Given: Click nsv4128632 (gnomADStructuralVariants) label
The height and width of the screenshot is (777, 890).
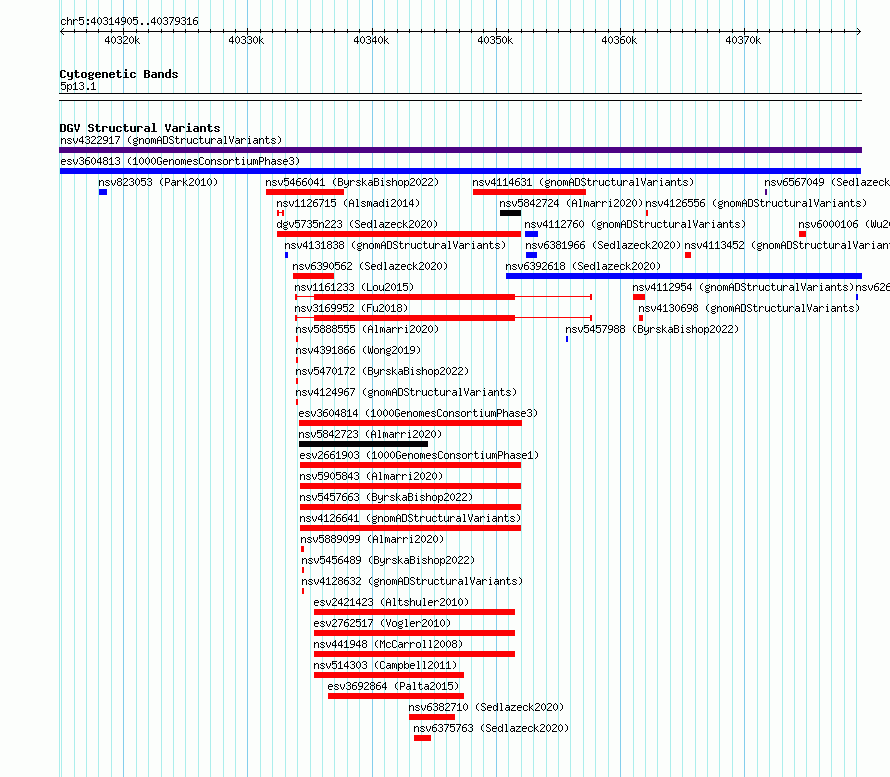Looking at the screenshot, I should pos(412,581).
